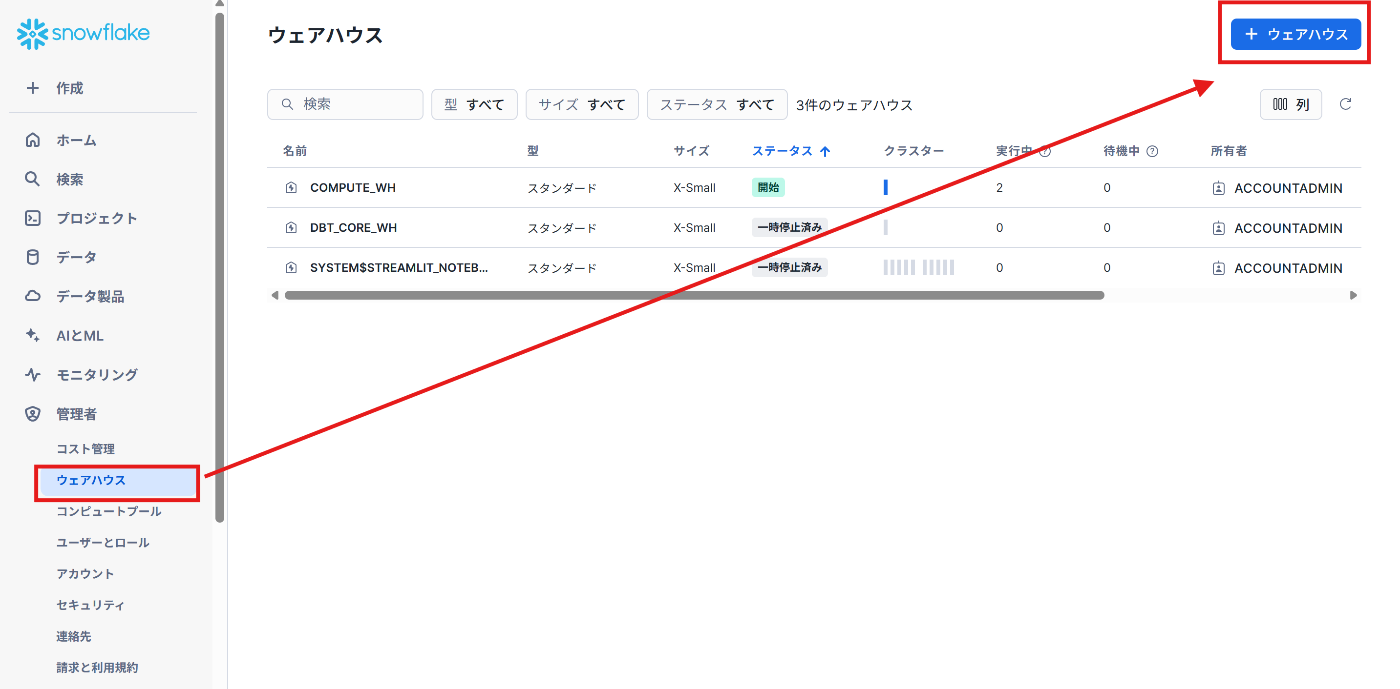Open コスト管理 under 管理者
The height and width of the screenshot is (689, 1400).
click(x=86, y=449)
